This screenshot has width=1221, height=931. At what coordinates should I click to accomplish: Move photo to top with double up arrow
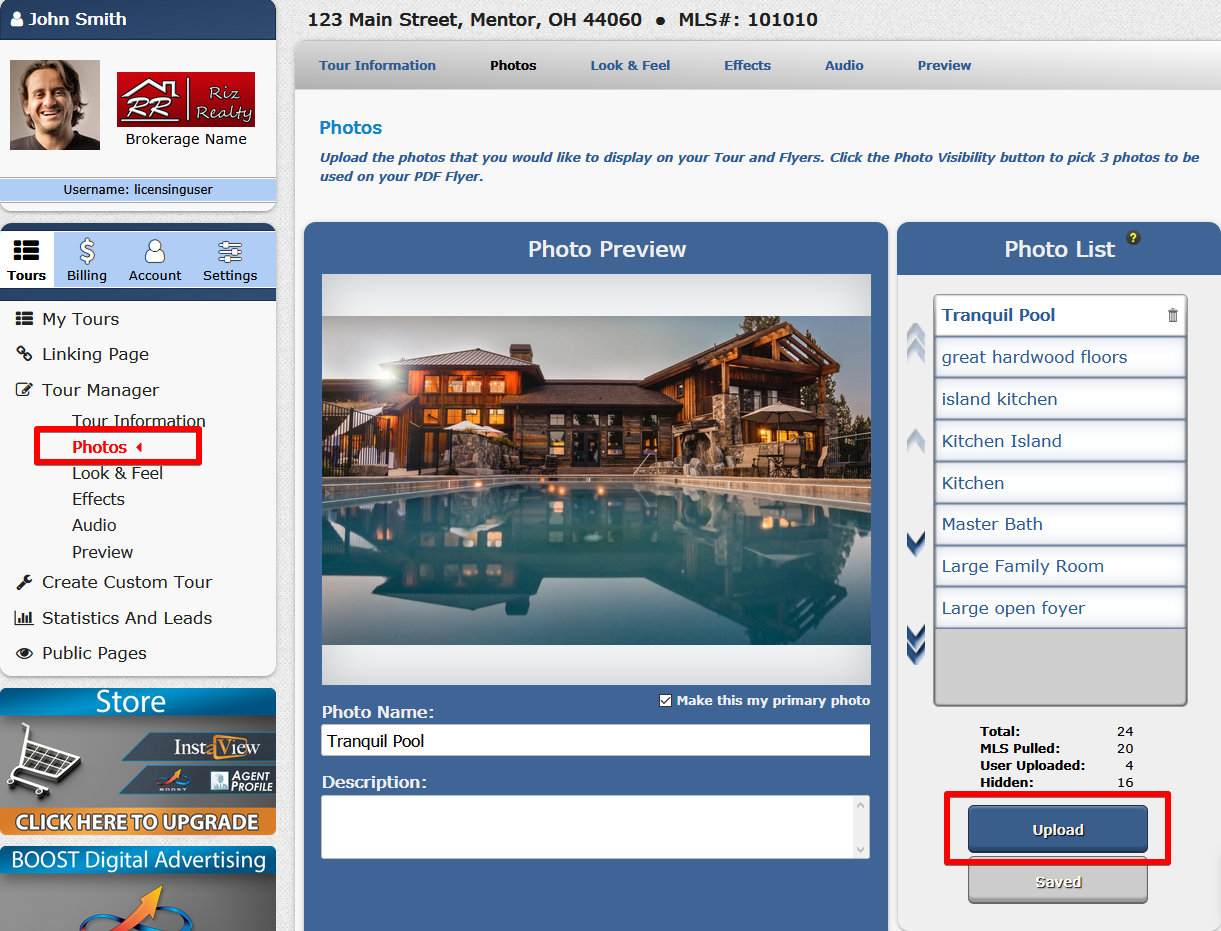[x=915, y=342]
